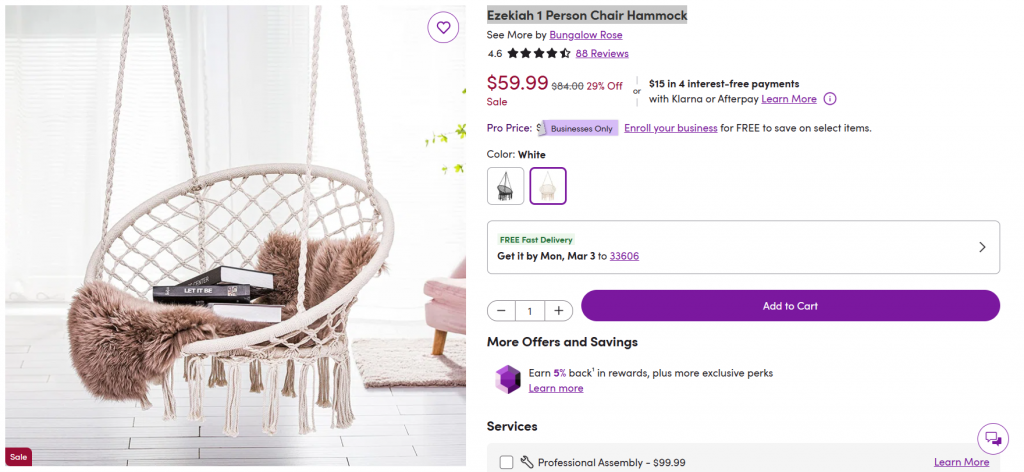Decrease quantity with minus button
The image size is (1024, 472).
click(501, 311)
